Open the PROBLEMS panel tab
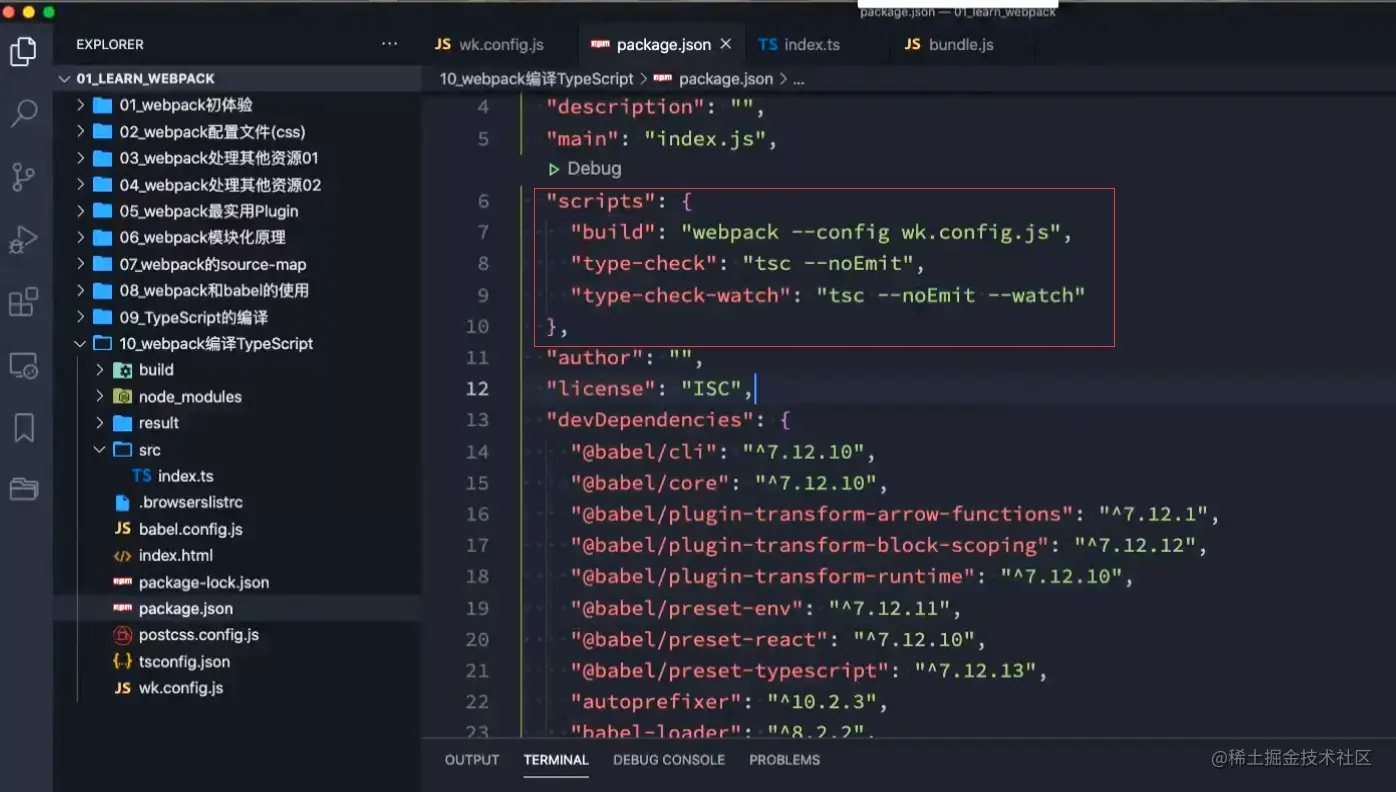 coord(785,760)
